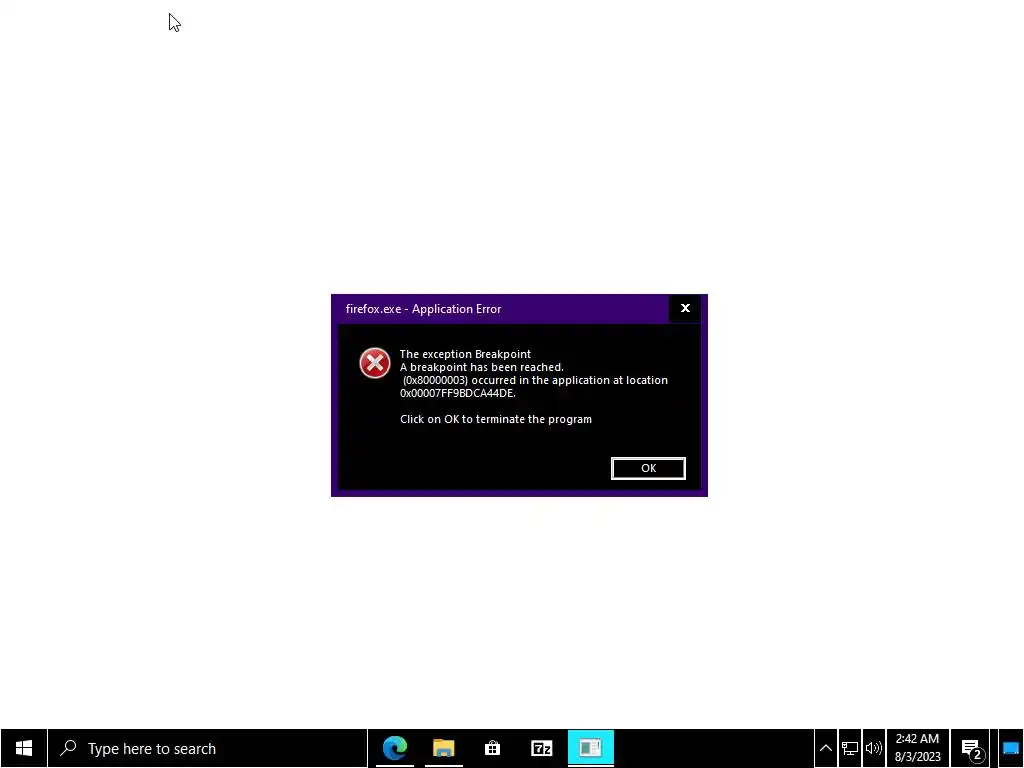This screenshot has height=768, width=1024.
Task: Open the Action Center notifications icon
Action: pos(972,748)
